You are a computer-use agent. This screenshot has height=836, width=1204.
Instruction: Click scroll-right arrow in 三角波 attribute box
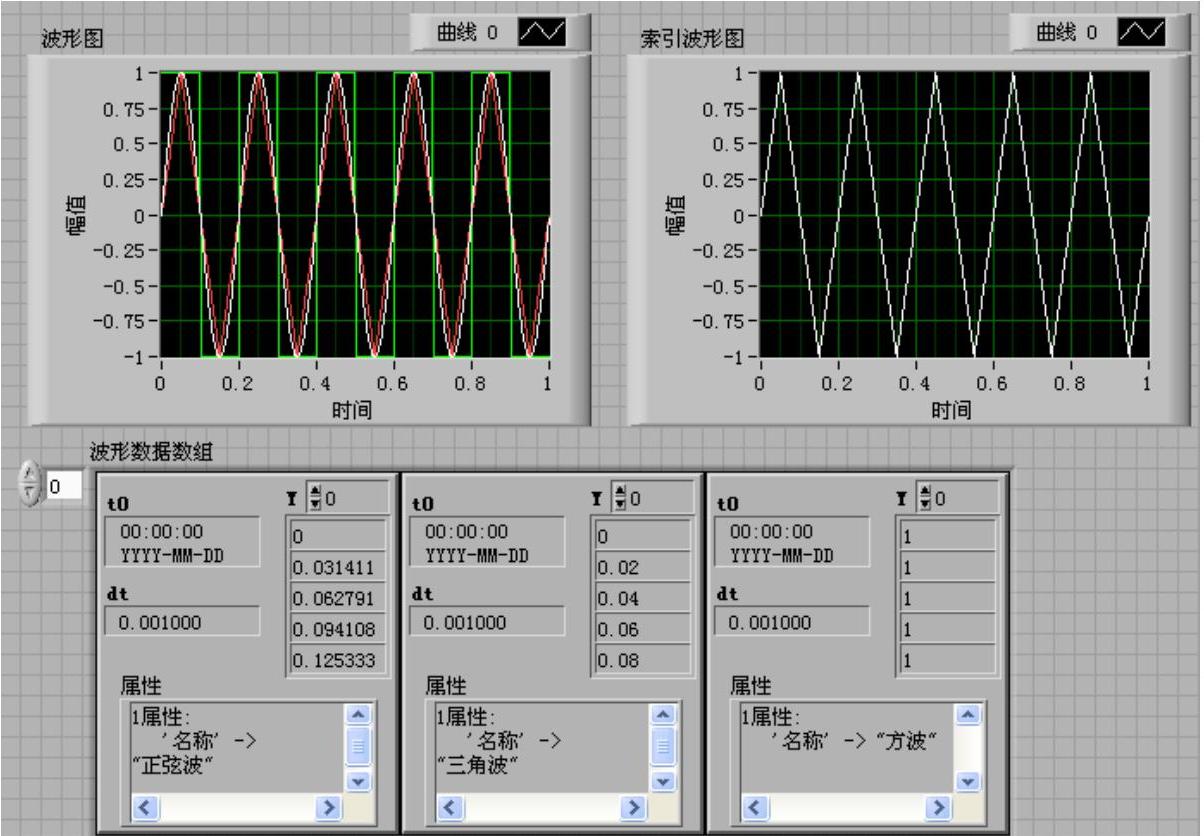click(633, 807)
